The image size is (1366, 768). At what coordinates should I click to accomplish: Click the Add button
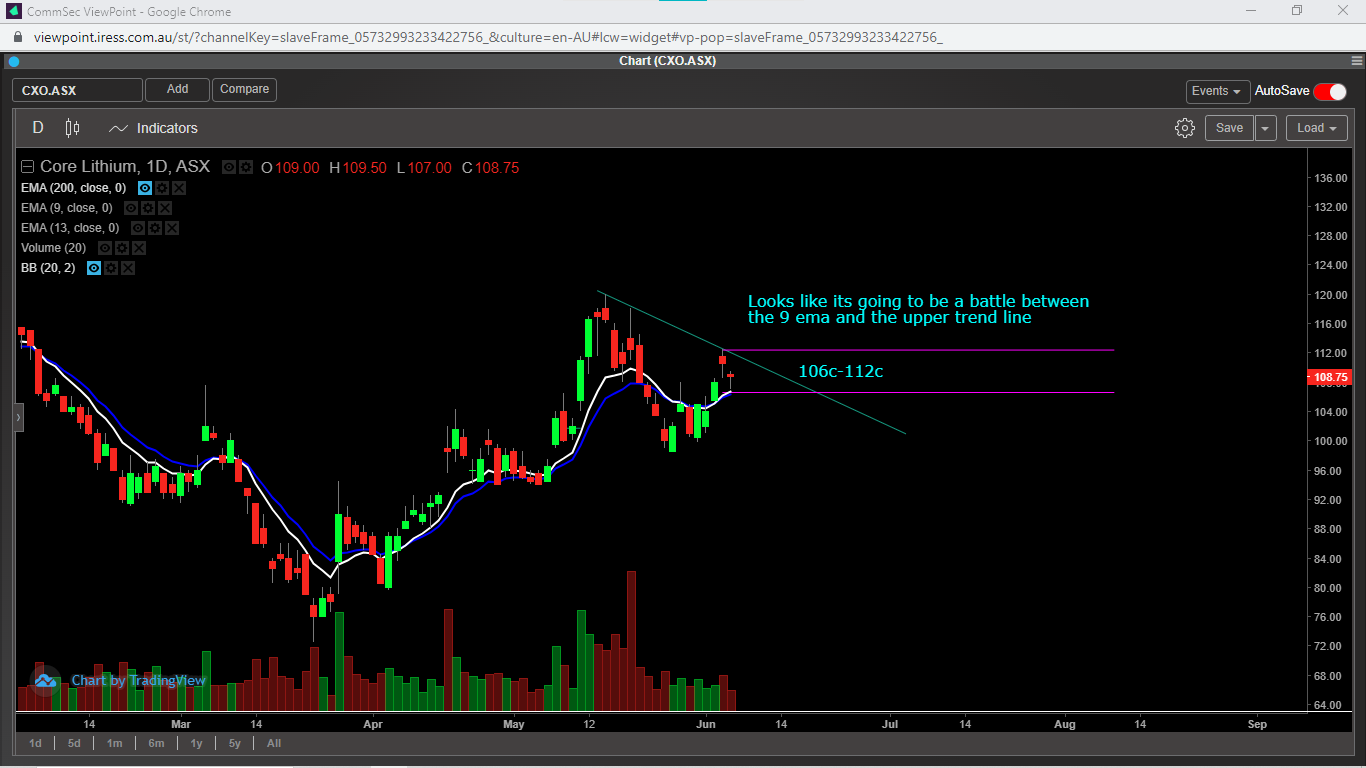tap(177, 89)
